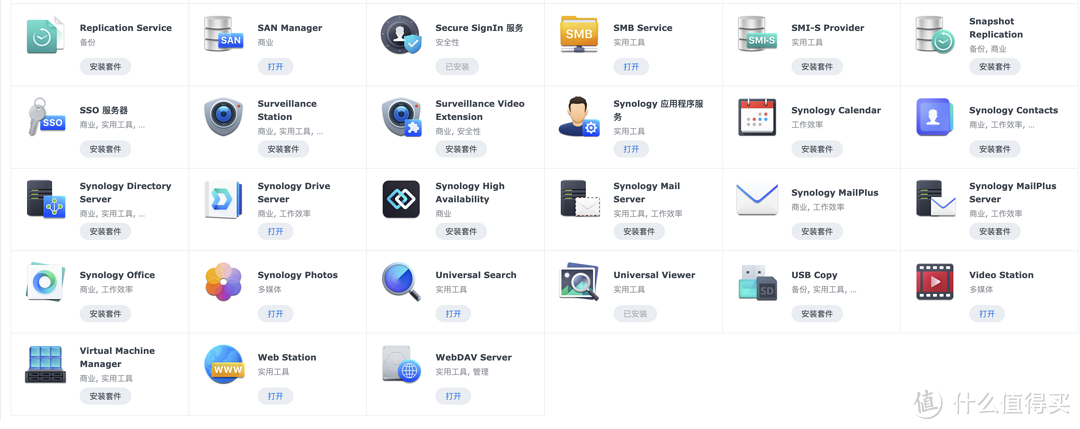Image resolution: width=1080 pixels, height=429 pixels.
Task: Click the Synology Photos title text
Action: coord(298,275)
